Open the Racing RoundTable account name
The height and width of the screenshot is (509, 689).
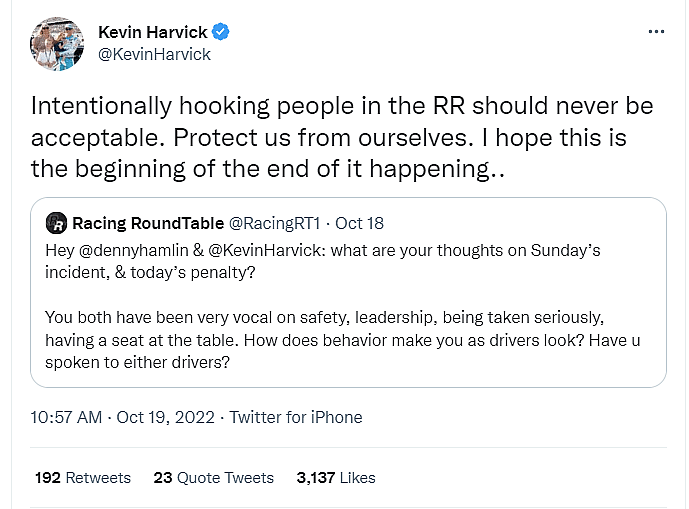[148, 222]
